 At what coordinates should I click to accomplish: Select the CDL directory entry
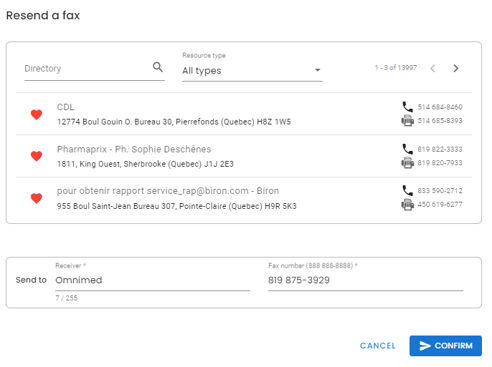[244, 114]
